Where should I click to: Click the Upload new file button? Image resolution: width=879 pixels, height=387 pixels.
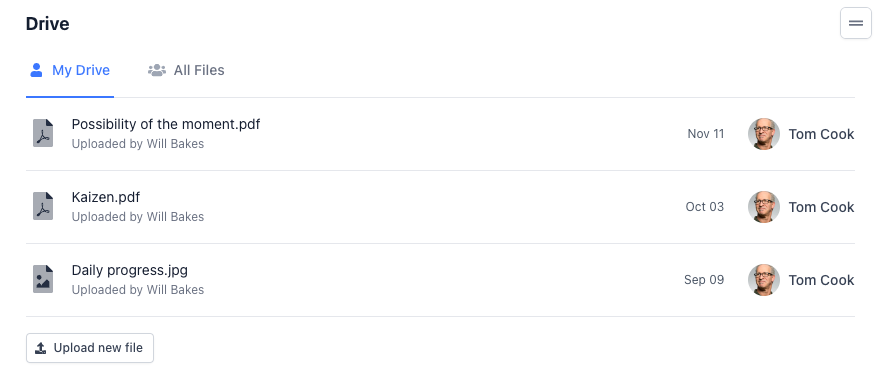click(90, 348)
